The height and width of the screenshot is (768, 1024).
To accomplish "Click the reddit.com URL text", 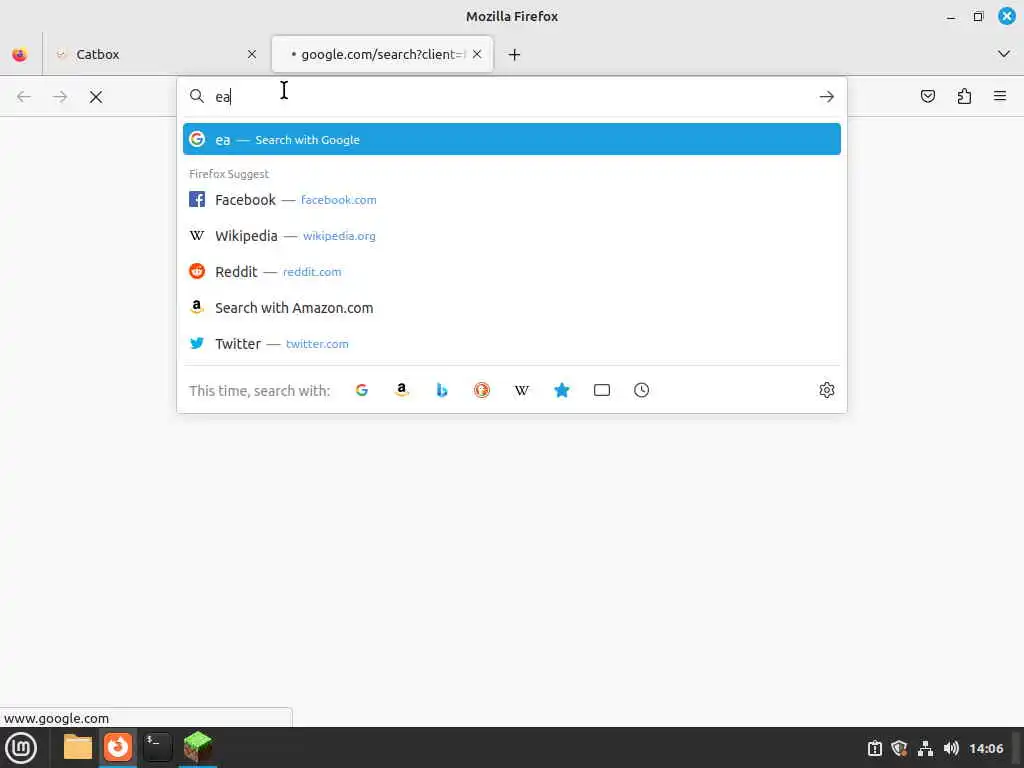I will click(312, 272).
